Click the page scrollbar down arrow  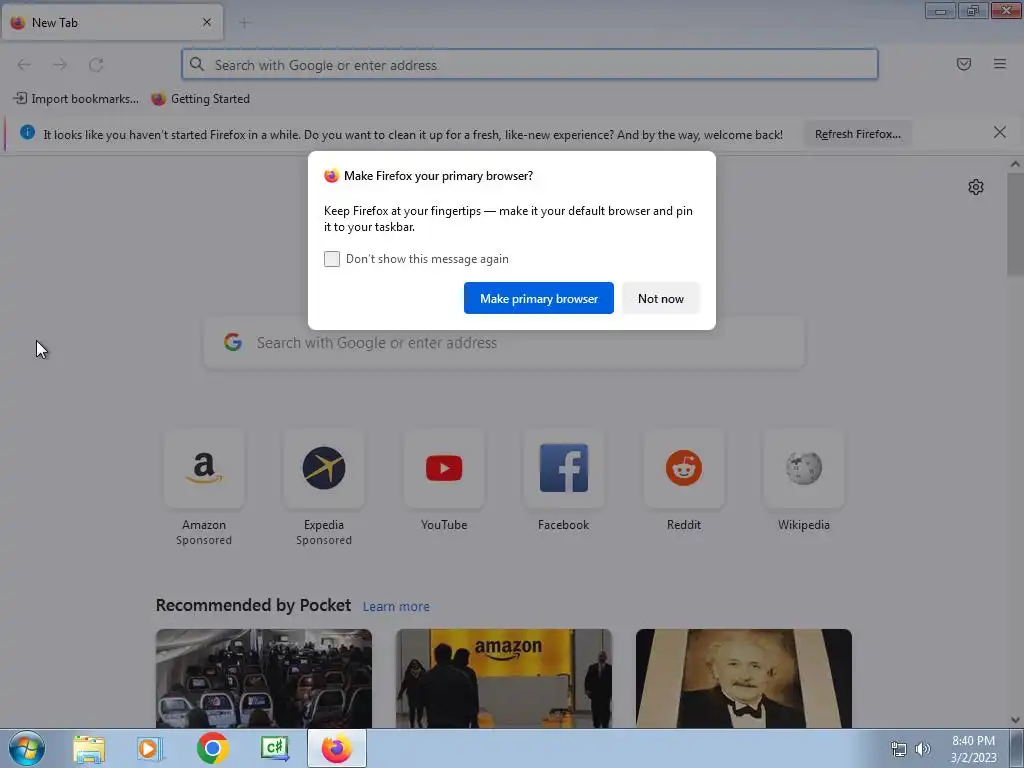(x=1015, y=720)
